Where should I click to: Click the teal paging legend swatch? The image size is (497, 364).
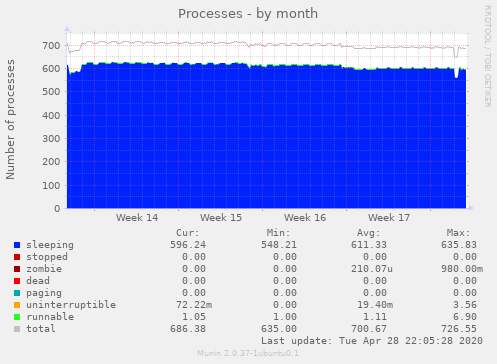tap(17, 293)
